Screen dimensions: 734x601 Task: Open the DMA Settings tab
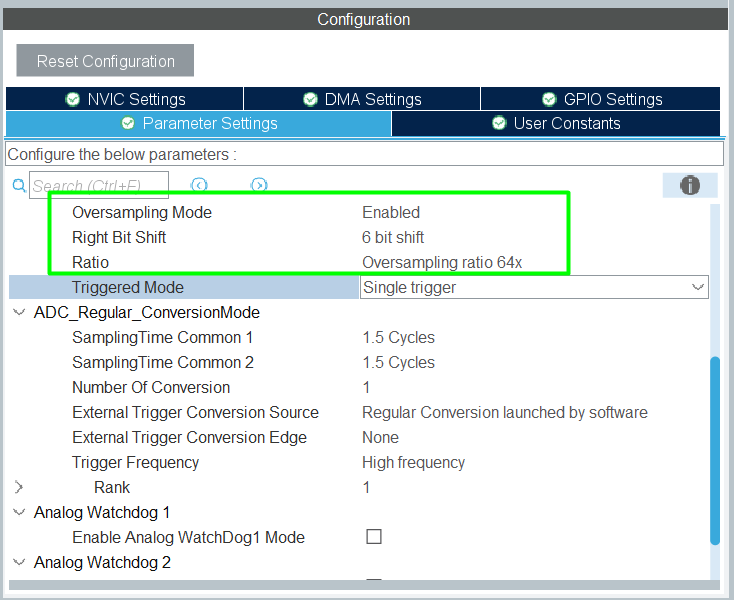(x=361, y=99)
